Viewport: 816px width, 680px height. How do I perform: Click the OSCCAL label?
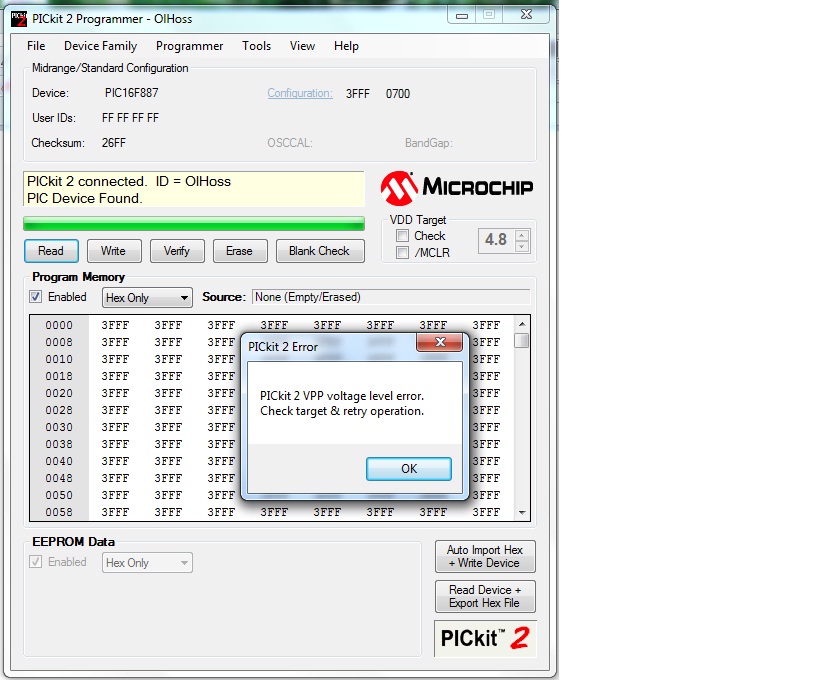[x=290, y=143]
